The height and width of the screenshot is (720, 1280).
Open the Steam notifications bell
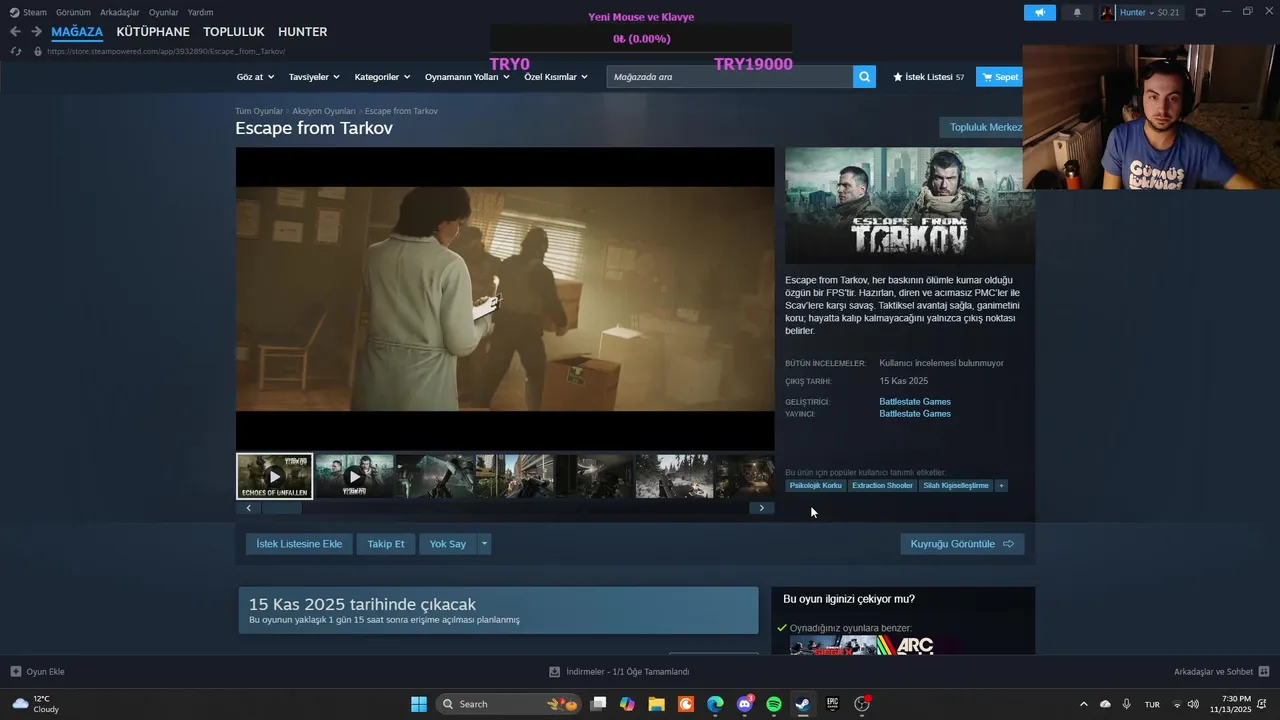pyautogui.click(x=1077, y=12)
